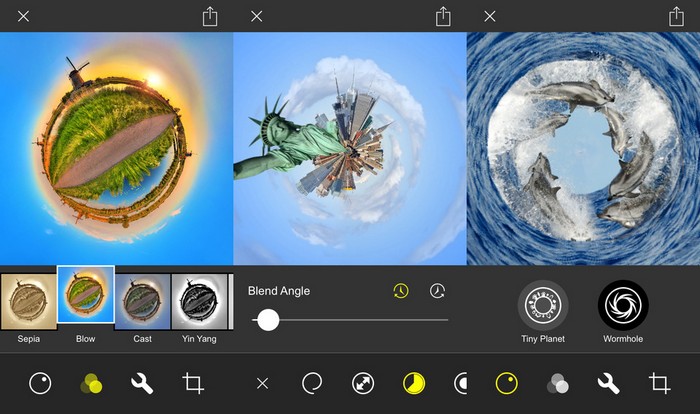Apply the Sepia filter thumbnail
Screen dimensions: 700x414
point(29,301)
